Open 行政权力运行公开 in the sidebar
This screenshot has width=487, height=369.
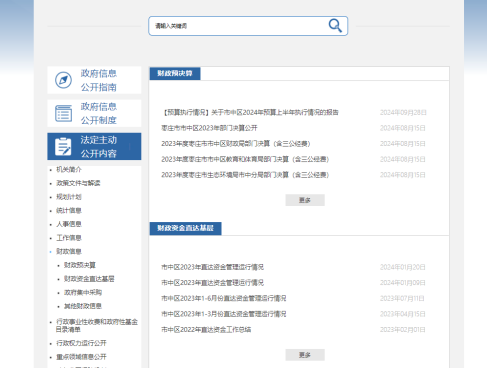coord(81,343)
